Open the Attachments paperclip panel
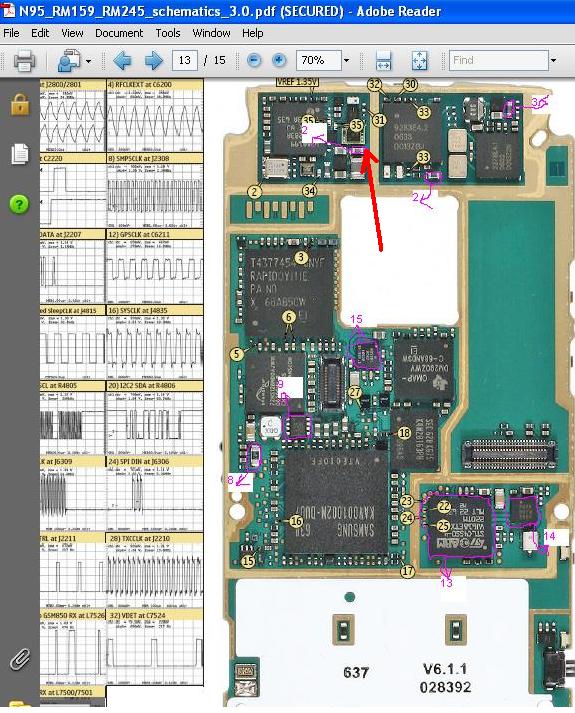 [x=20, y=659]
